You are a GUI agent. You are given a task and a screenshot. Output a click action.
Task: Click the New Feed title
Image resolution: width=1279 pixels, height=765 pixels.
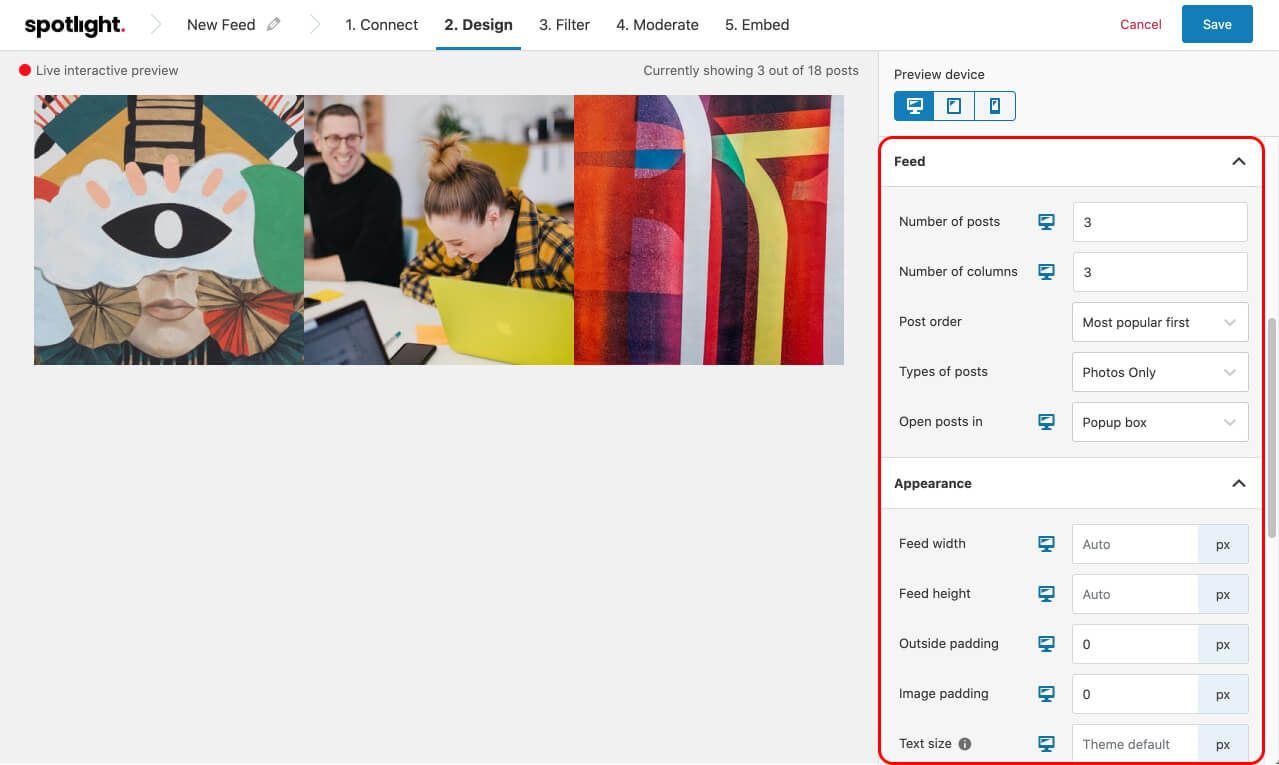point(221,25)
